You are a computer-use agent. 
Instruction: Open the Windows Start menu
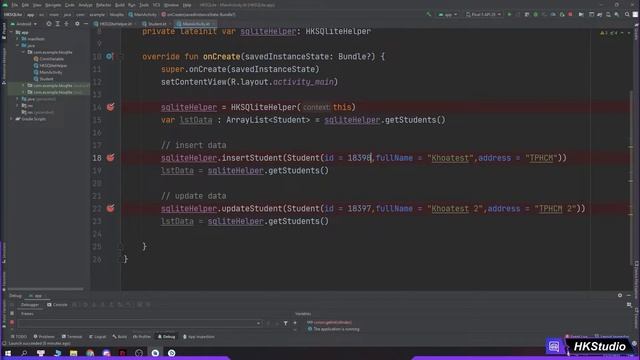pos(8,353)
